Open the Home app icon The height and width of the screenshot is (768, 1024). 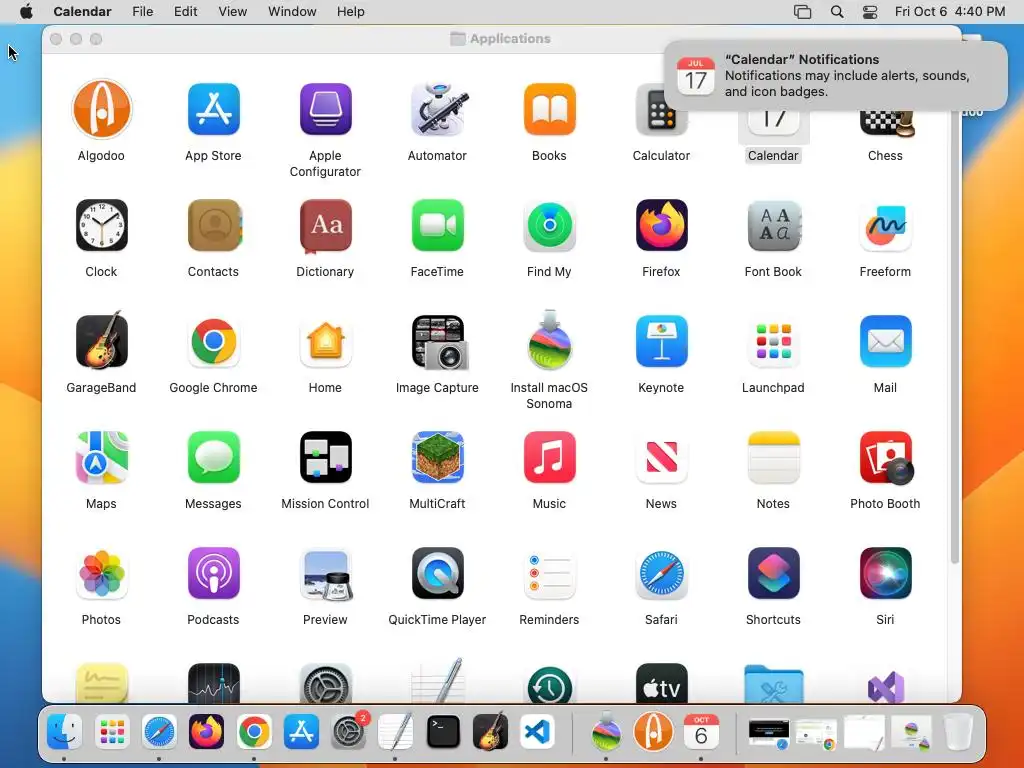325,341
